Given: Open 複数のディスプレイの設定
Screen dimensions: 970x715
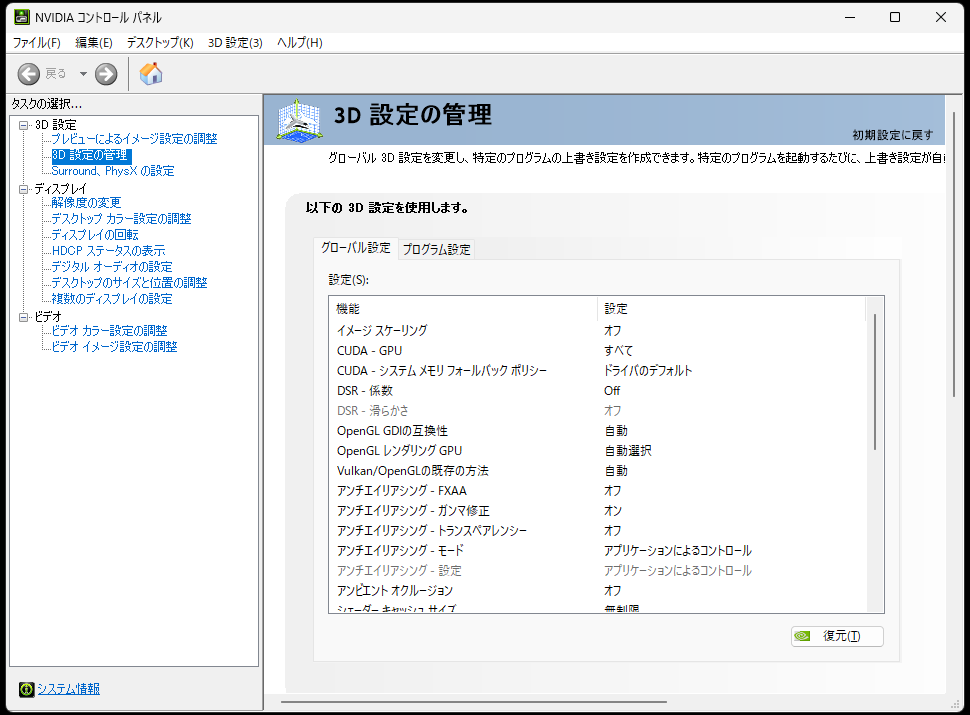Looking at the screenshot, I should 112,299.
